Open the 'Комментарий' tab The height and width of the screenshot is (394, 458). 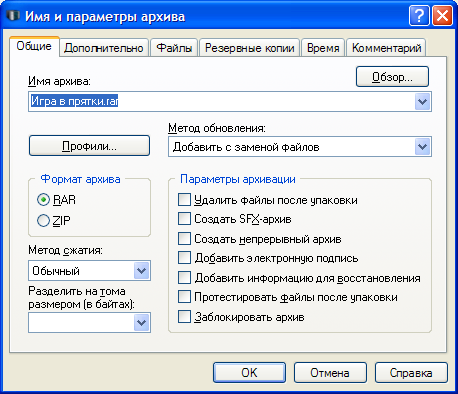coord(386,48)
